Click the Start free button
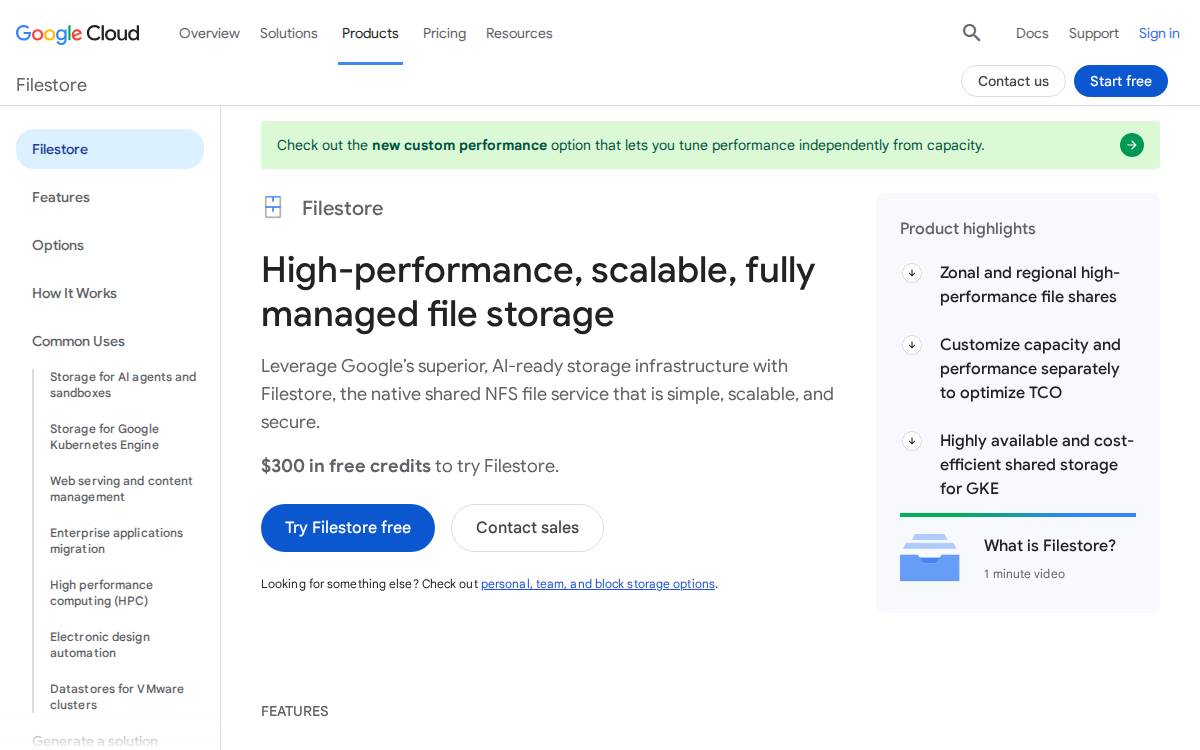Viewport: 1200px width, 750px height. (1121, 81)
